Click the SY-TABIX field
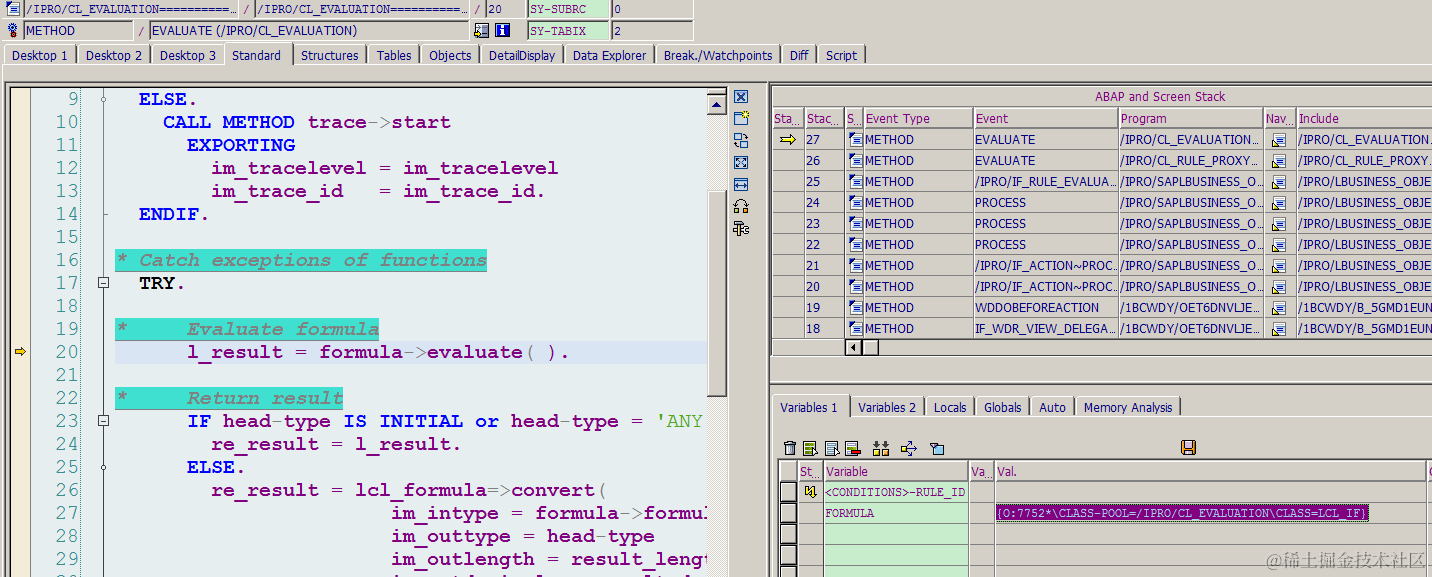 (x=567, y=31)
